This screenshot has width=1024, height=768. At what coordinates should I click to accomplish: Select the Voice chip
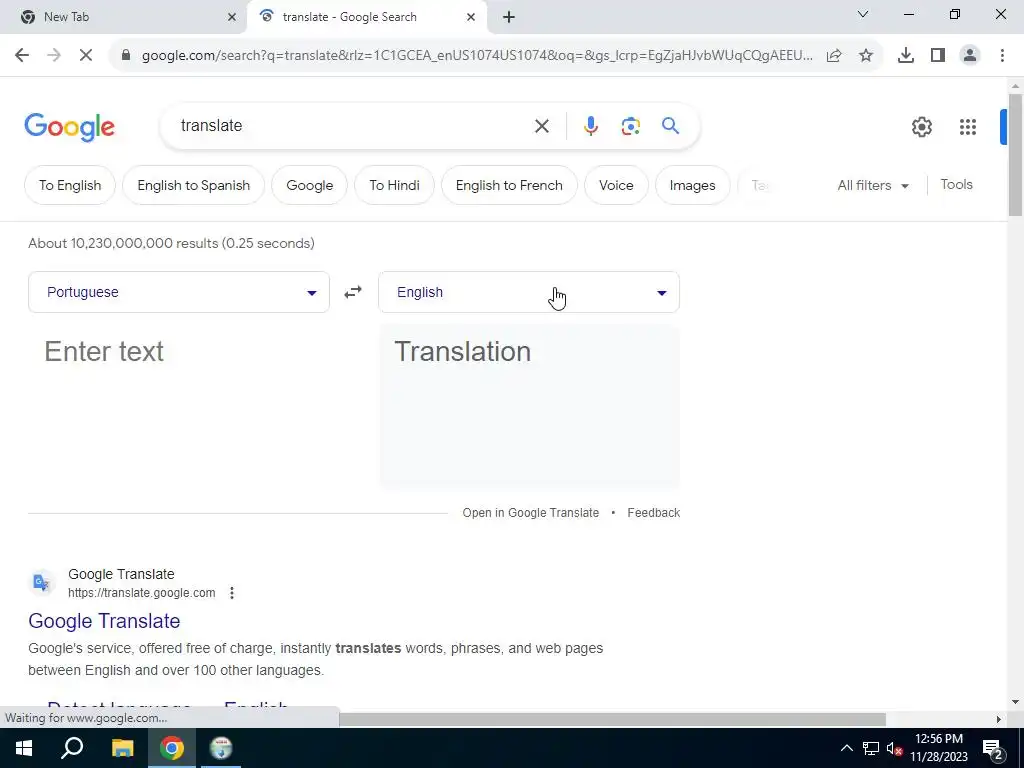click(x=616, y=185)
